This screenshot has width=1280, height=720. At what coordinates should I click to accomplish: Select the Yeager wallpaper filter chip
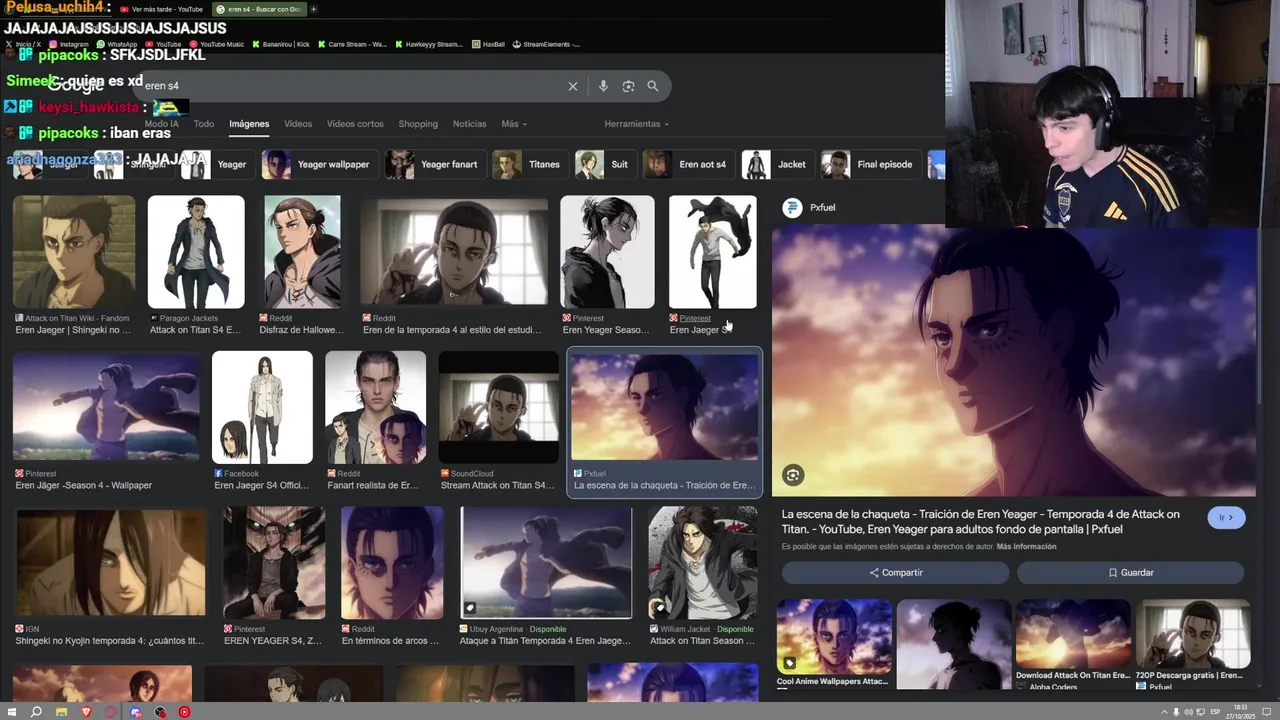point(319,164)
